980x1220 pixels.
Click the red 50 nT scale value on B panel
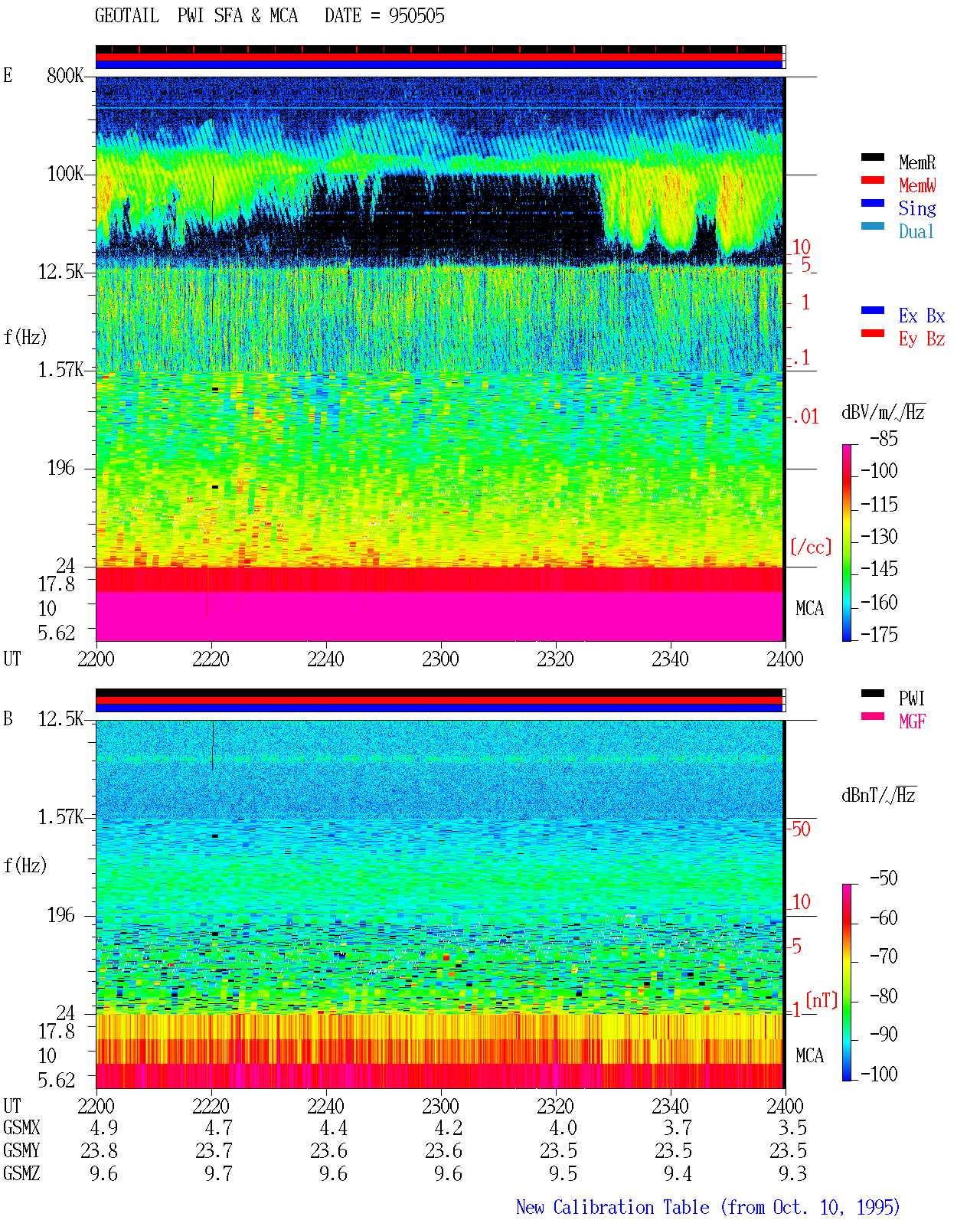coord(801,829)
